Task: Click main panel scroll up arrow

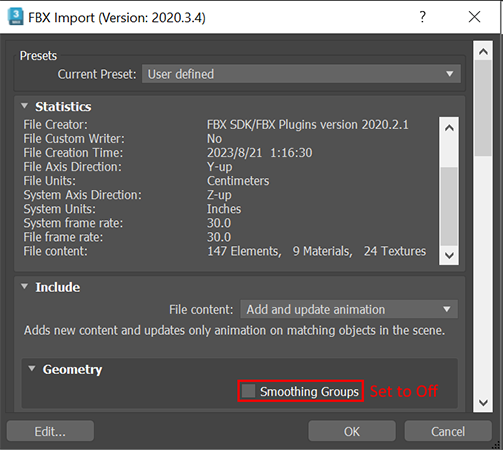Action: (x=483, y=52)
